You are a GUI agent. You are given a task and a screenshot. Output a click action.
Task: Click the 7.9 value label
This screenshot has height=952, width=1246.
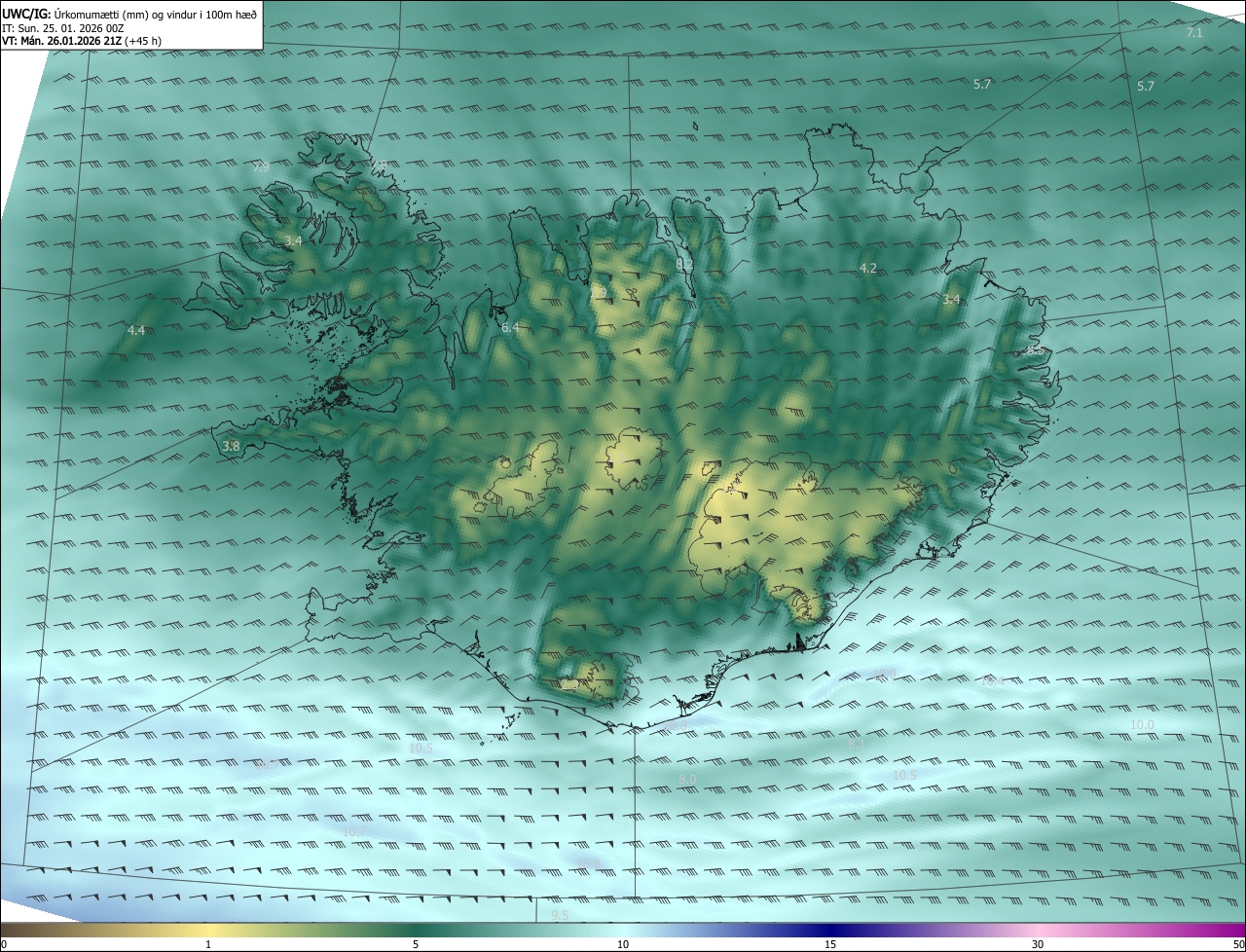(261, 167)
